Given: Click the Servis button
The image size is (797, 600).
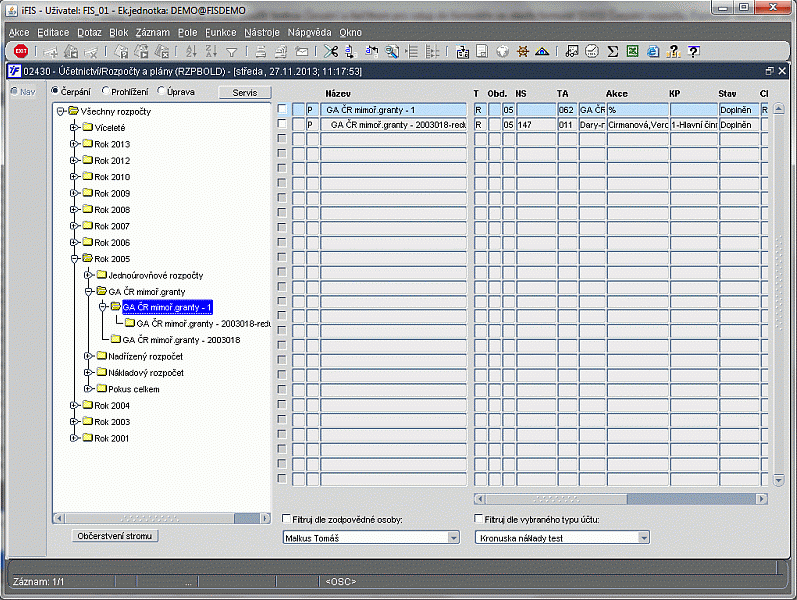Looking at the screenshot, I should 244,92.
